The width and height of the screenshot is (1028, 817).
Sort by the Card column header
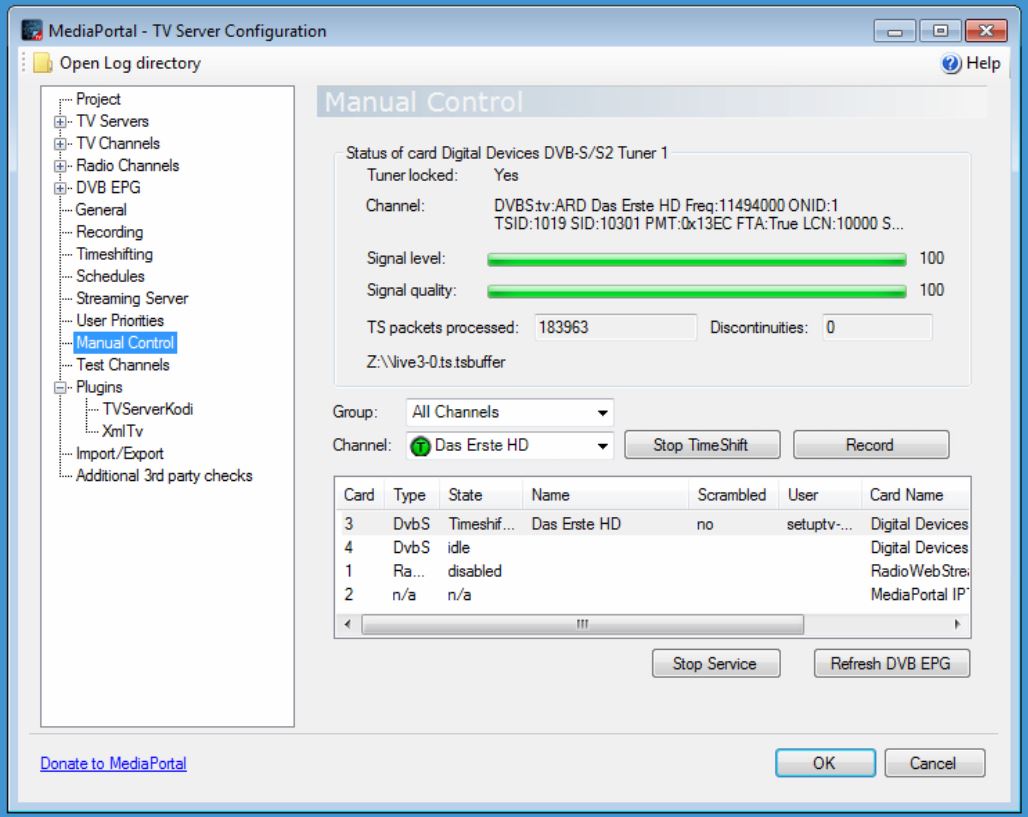coord(359,495)
